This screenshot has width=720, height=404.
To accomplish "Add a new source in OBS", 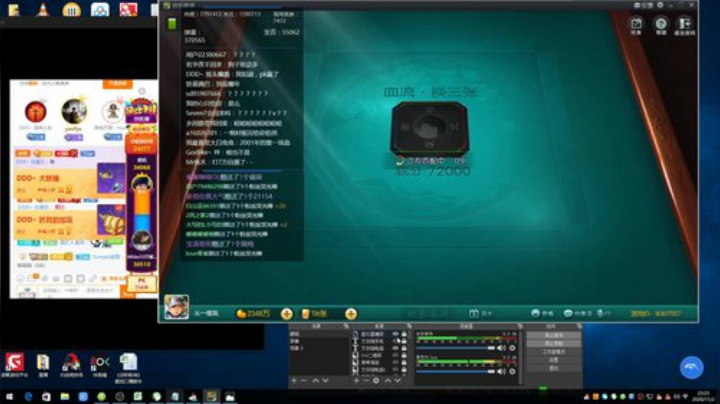I will click(x=356, y=381).
